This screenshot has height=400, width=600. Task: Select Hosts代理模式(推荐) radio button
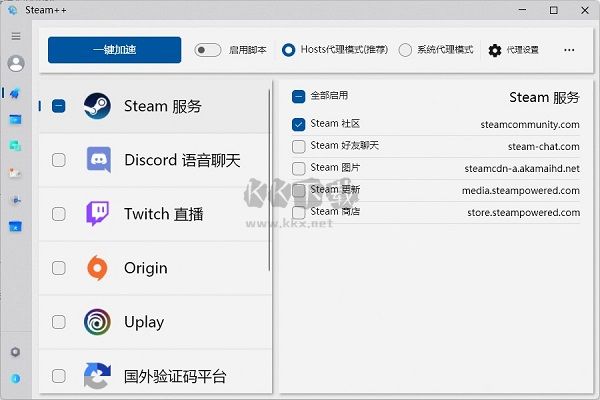[x=288, y=50]
